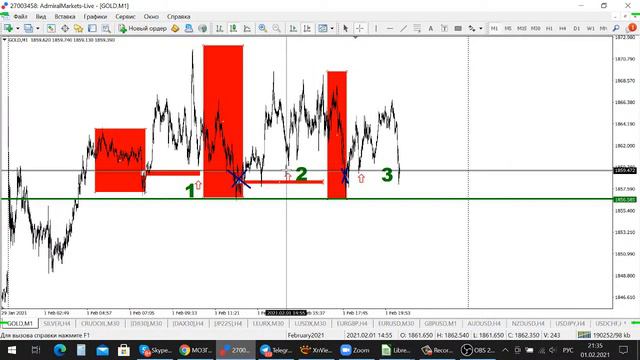Open Telegram from the taskbar
This screenshot has height=360, width=640.
tap(276, 350)
